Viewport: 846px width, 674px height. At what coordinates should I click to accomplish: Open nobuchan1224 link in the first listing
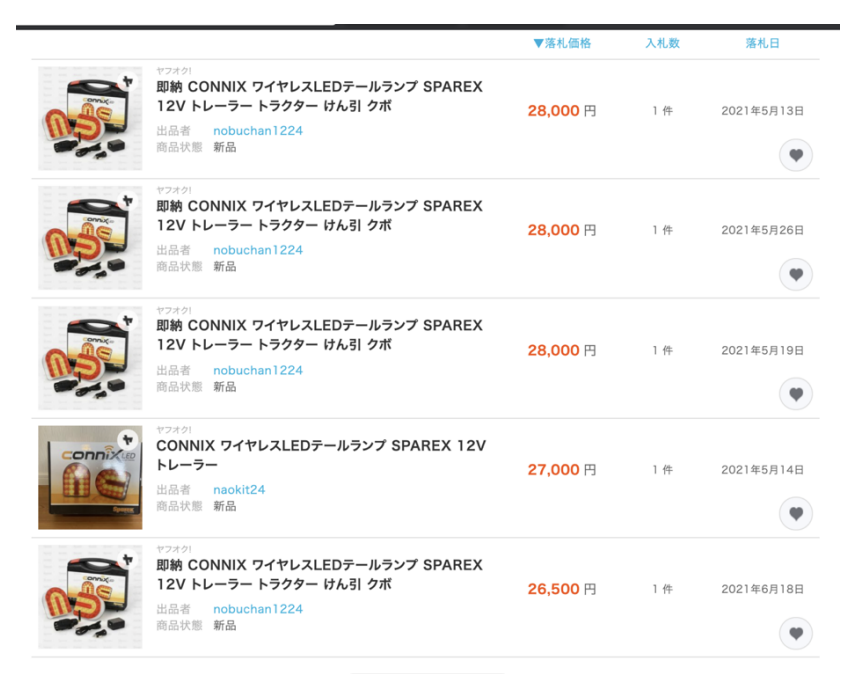point(257,131)
